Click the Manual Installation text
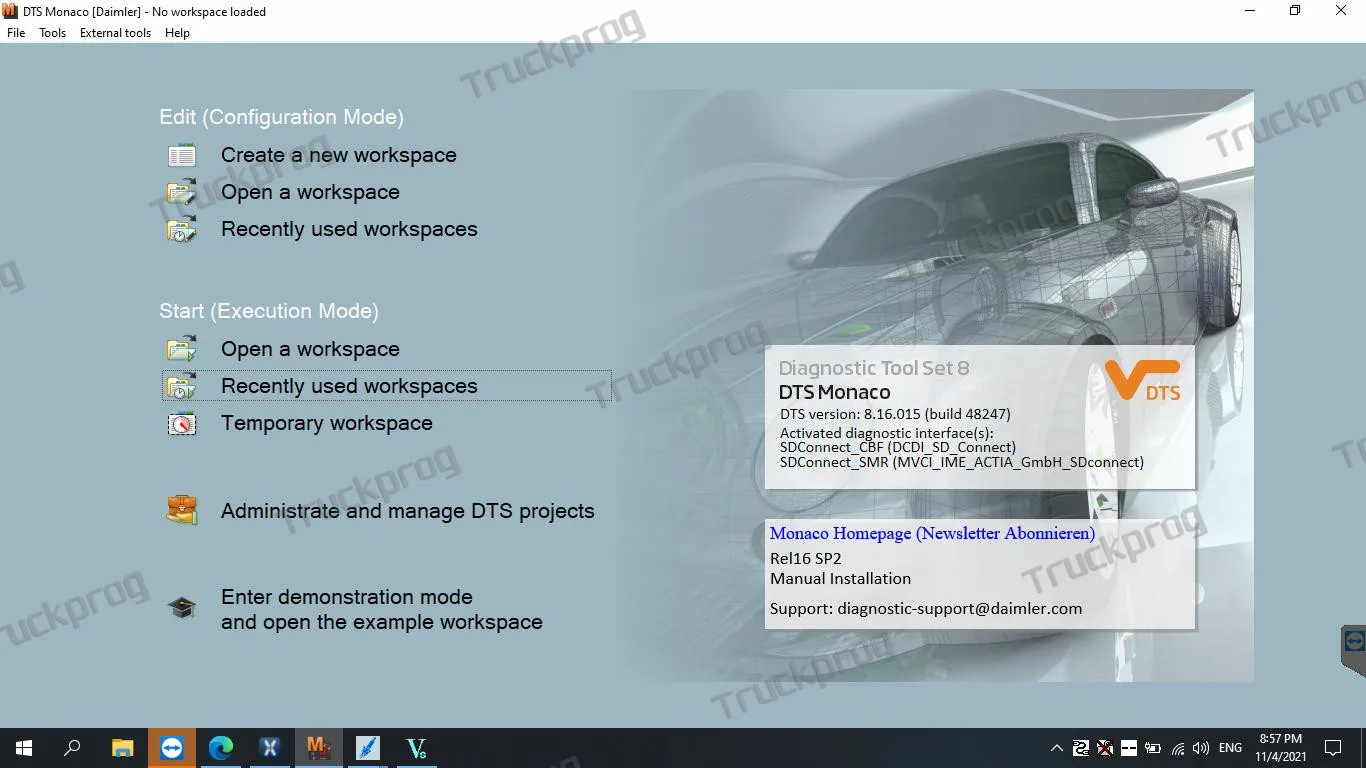1366x768 pixels. 840,578
